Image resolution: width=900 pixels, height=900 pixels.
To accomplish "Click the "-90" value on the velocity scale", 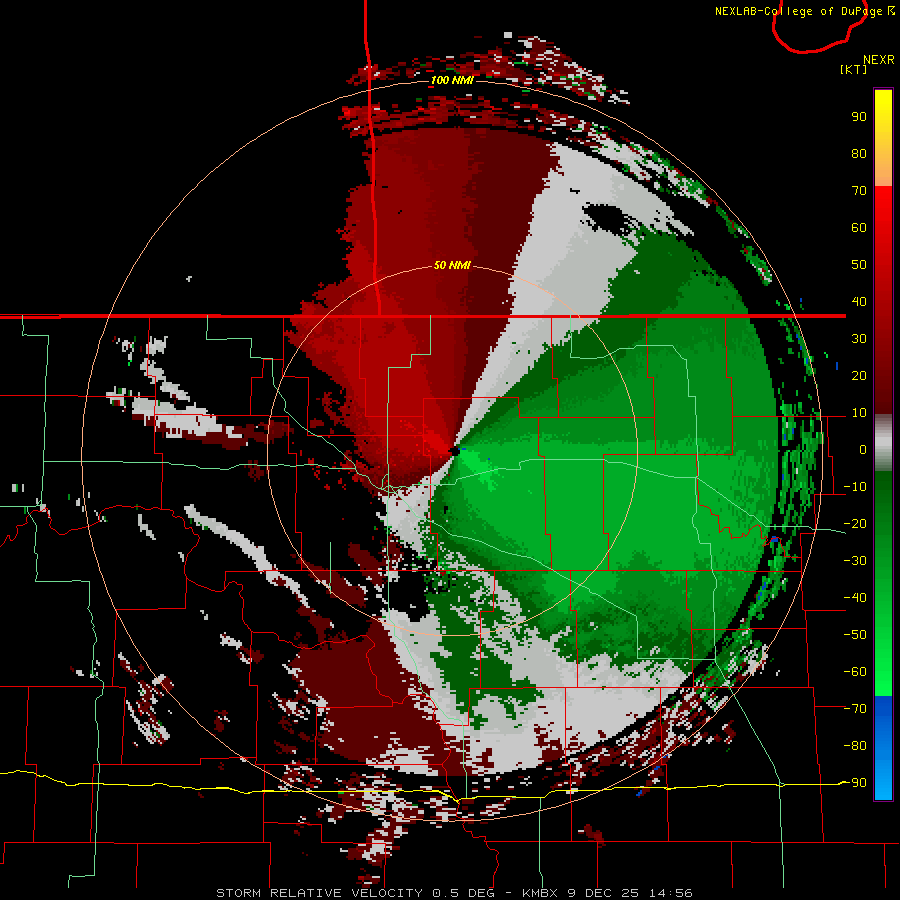I will point(855,783).
